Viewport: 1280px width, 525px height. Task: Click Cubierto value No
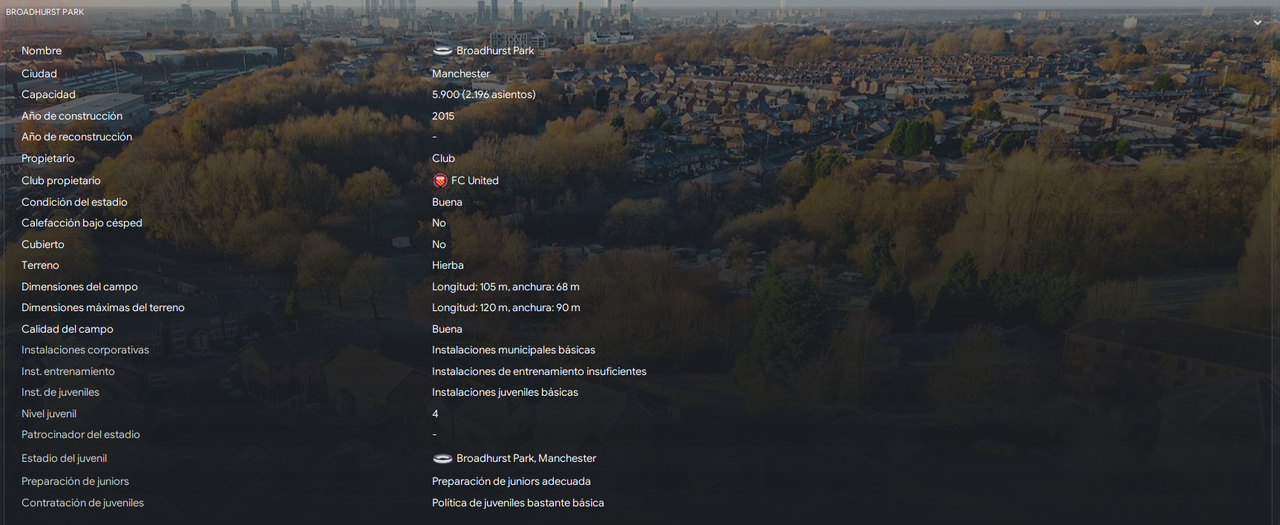(x=439, y=244)
